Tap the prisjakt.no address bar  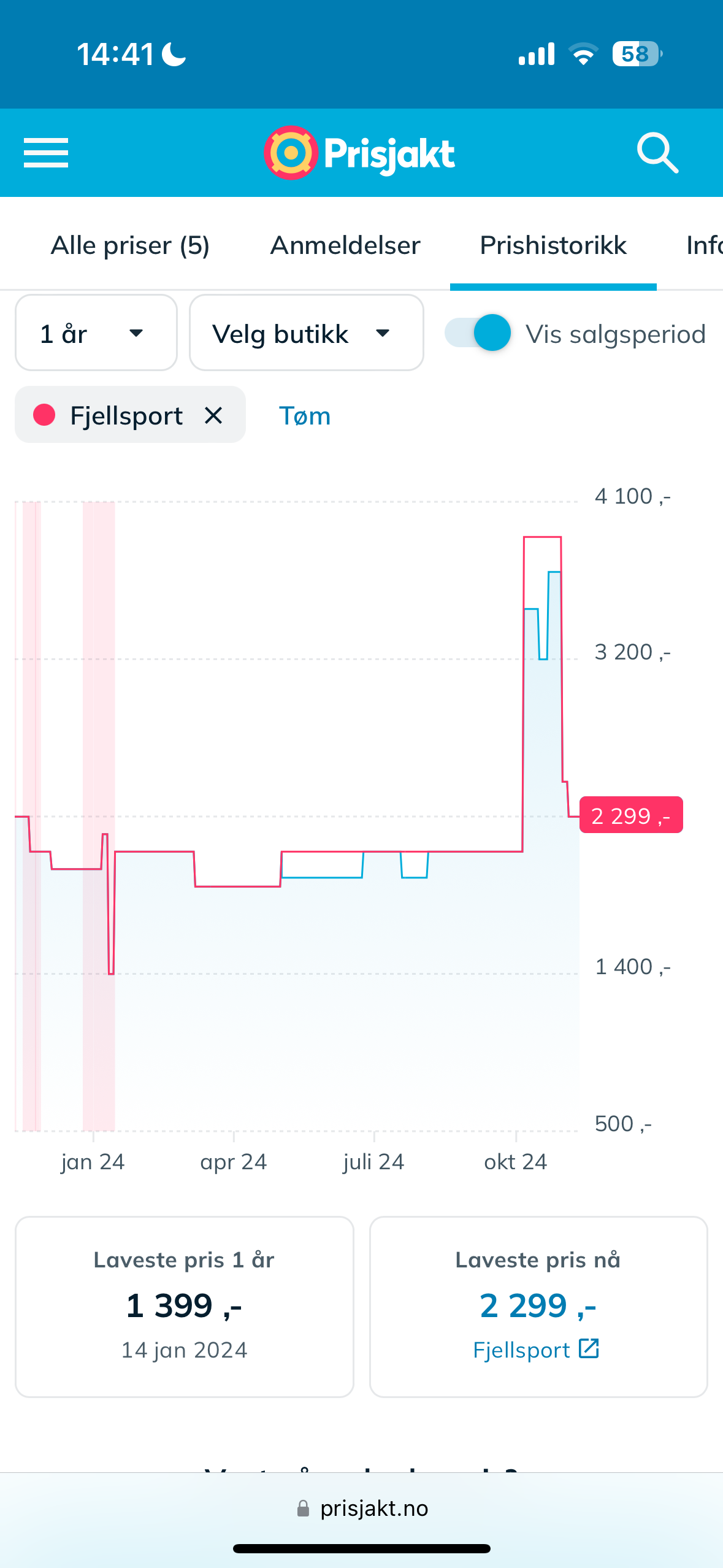(x=374, y=1508)
